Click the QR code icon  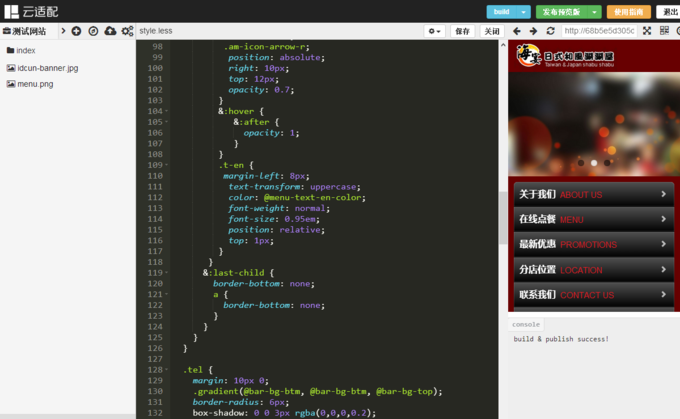[666, 31]
